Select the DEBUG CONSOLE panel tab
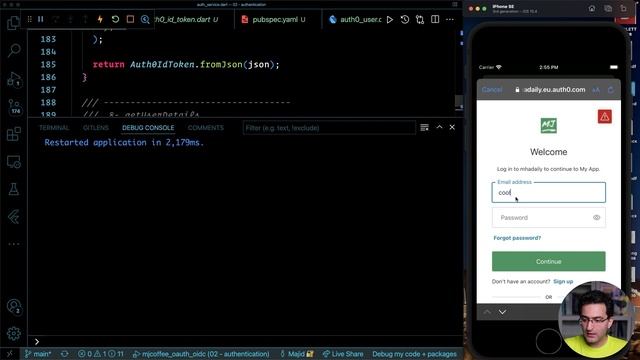 [x=148, y=128]
